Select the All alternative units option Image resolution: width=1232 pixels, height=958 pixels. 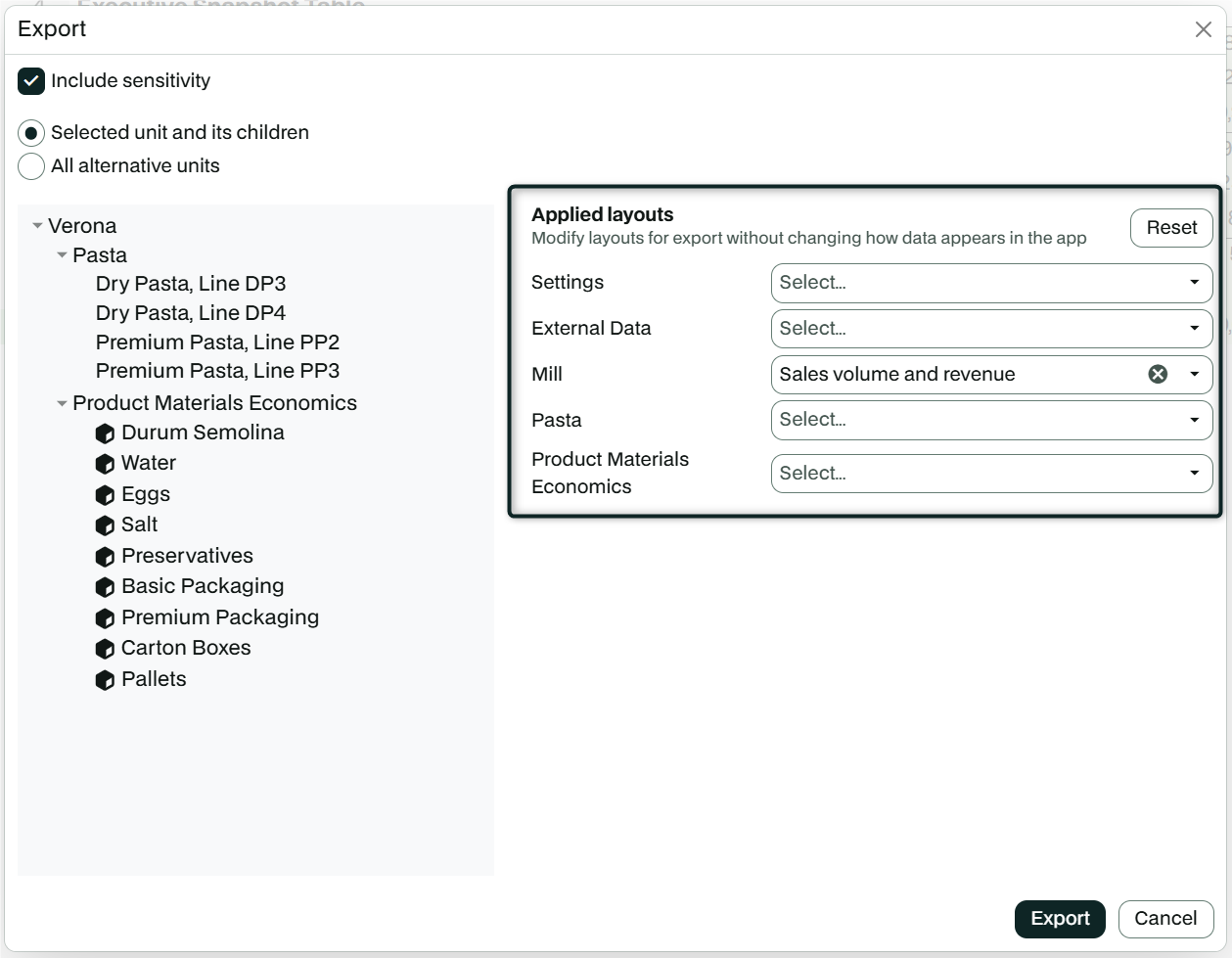tap(31, 166)
